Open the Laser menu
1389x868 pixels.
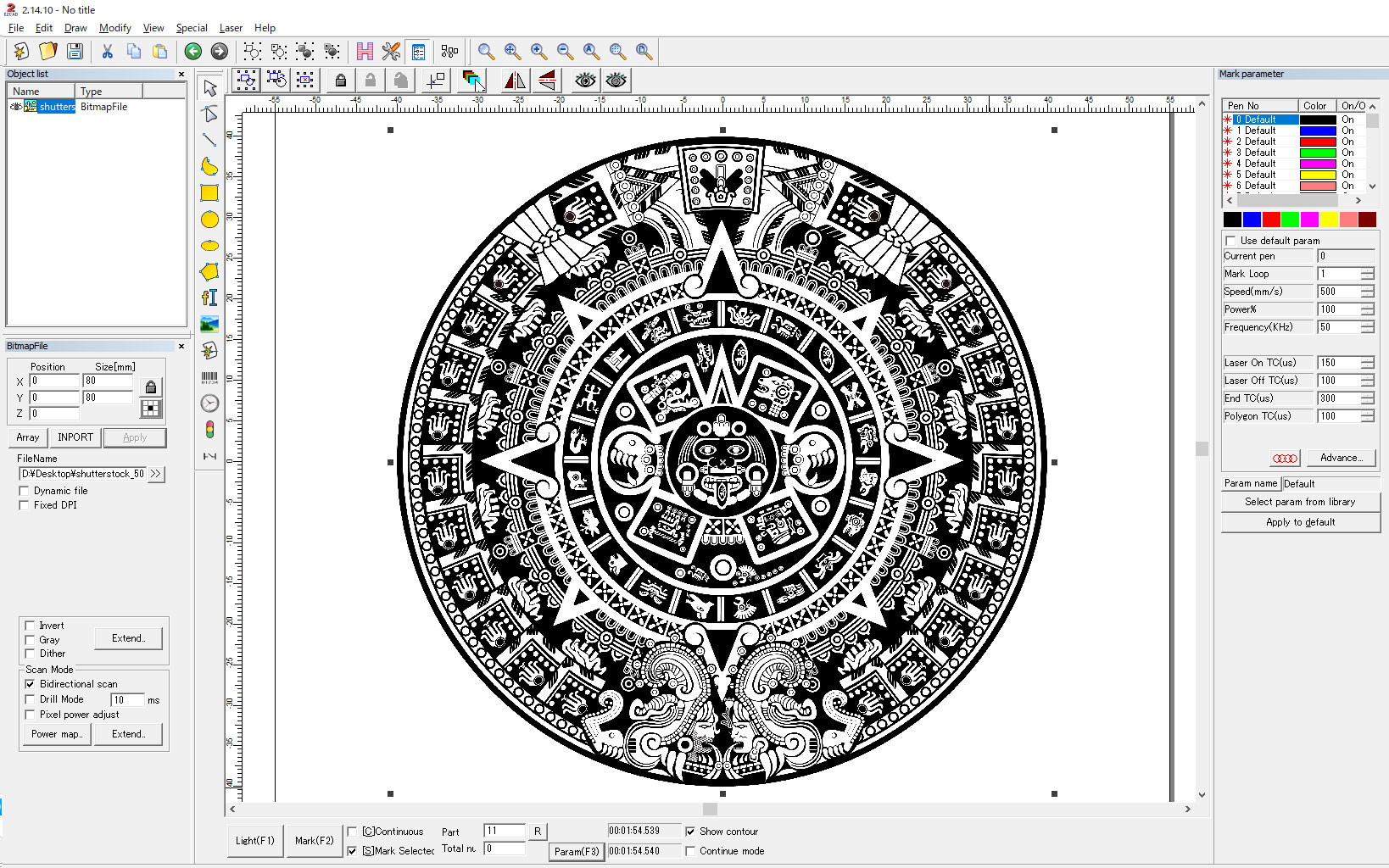pyautogui.click(x=231, y=28)
